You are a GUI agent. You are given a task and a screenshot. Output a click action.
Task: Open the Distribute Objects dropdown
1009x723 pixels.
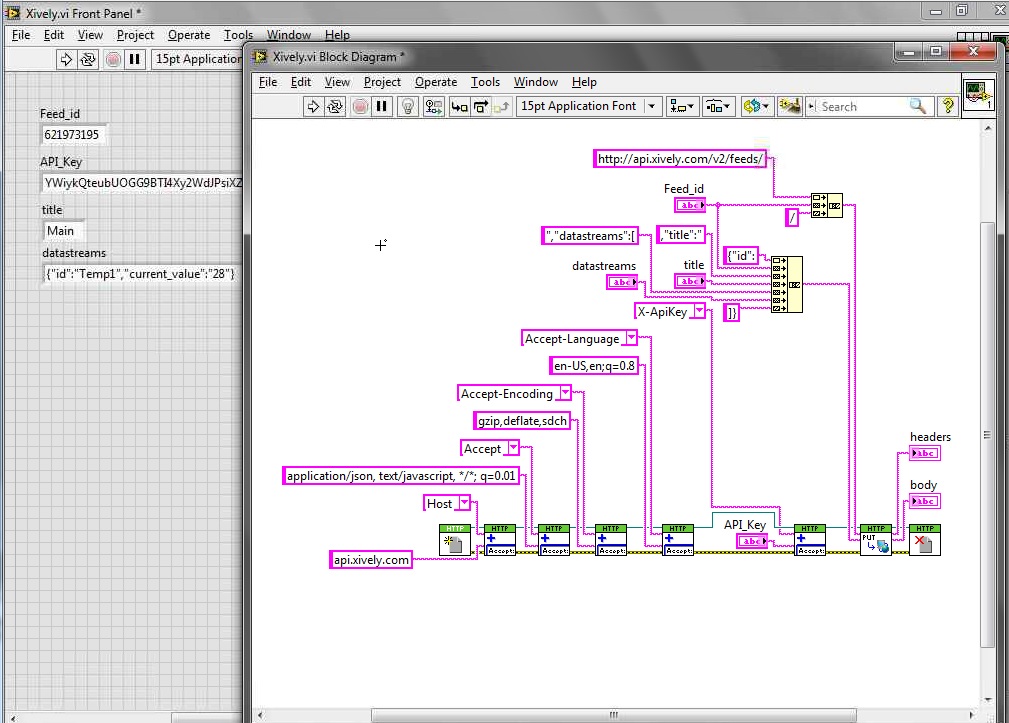718,107
